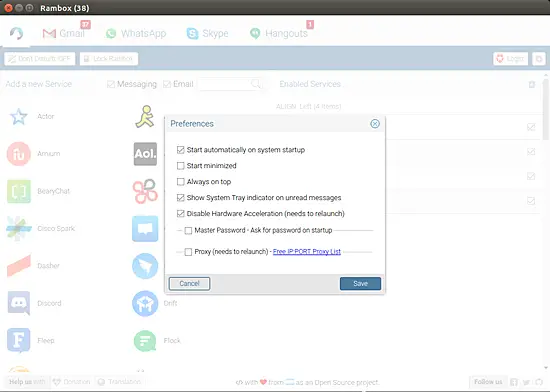Click Save in Preferences

tap(360, 284)
